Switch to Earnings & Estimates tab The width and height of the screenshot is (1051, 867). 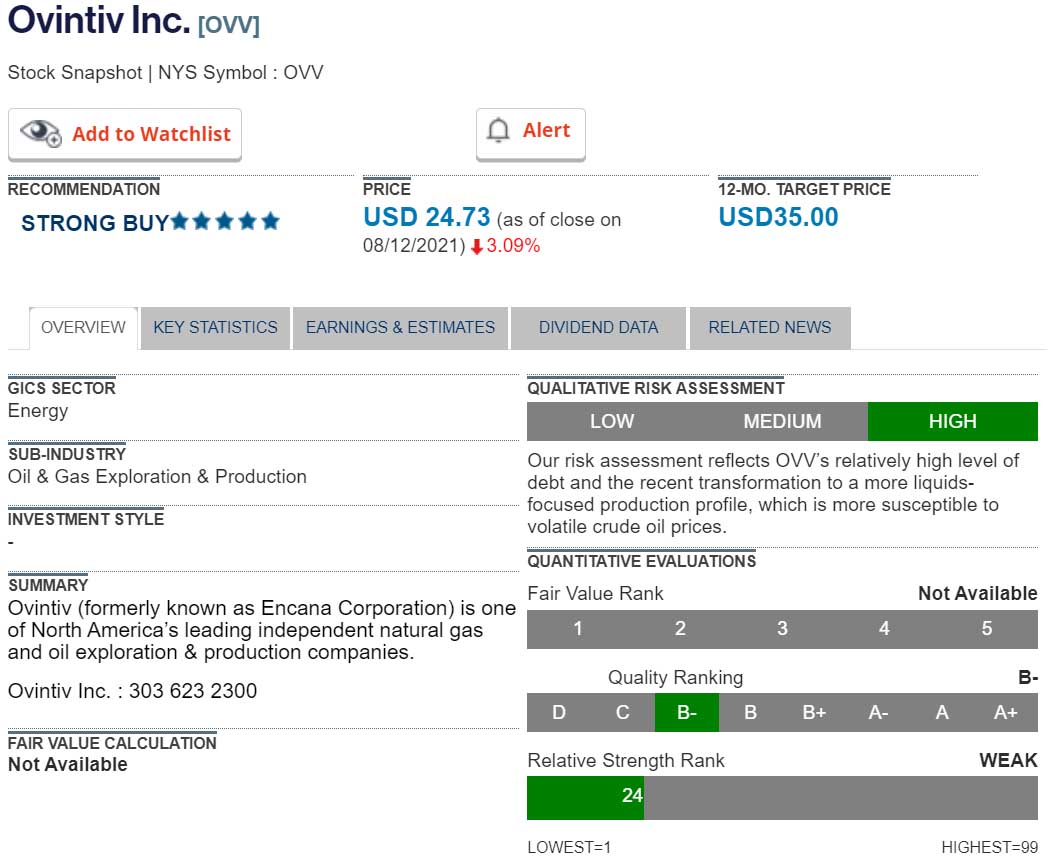coord(400,328)
